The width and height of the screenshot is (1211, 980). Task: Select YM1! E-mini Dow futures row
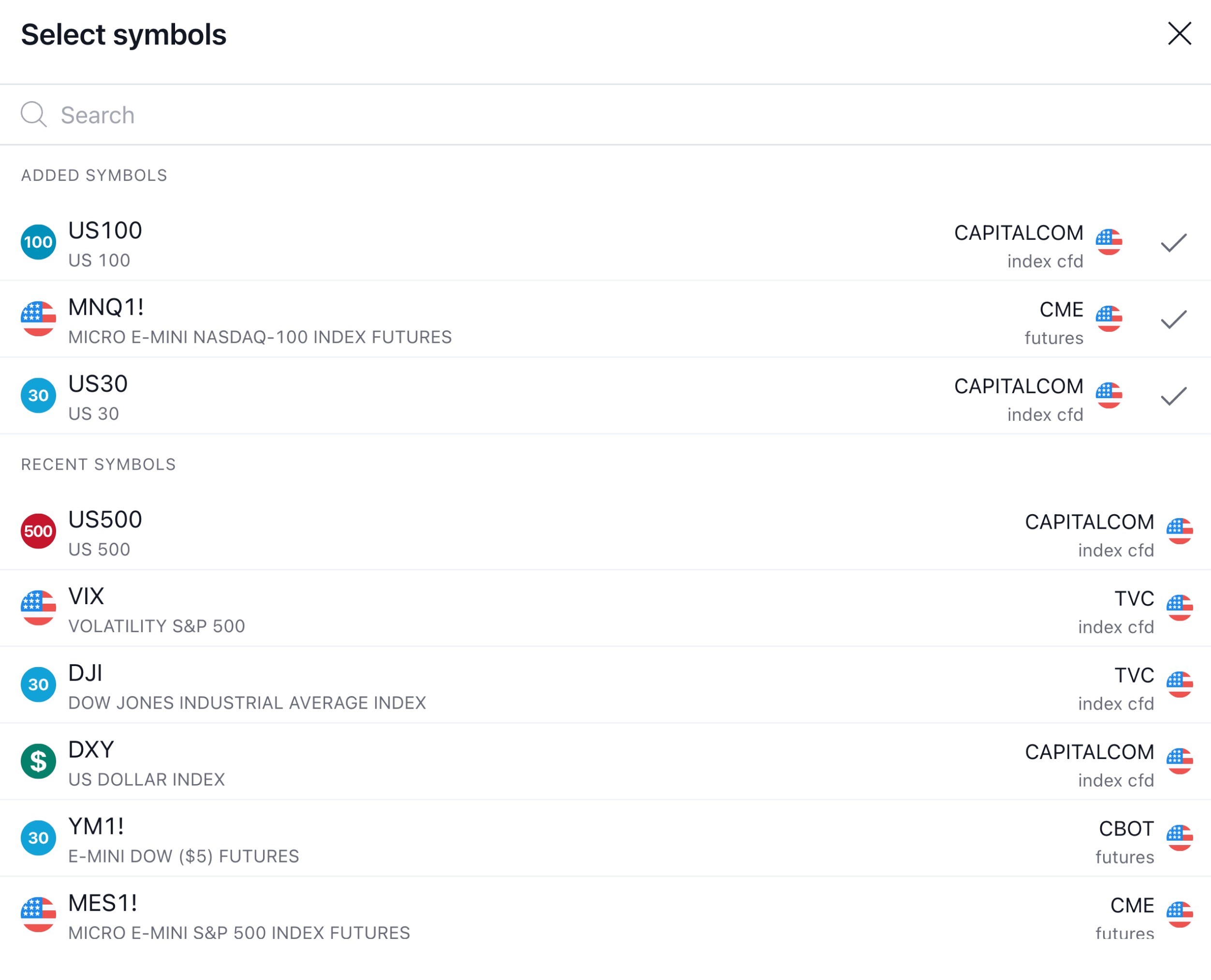[x=605, y=839]
